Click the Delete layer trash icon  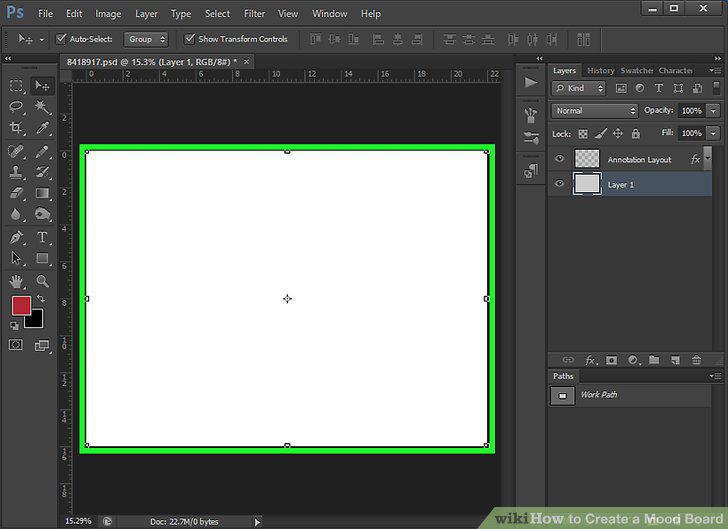click(696, 360)
